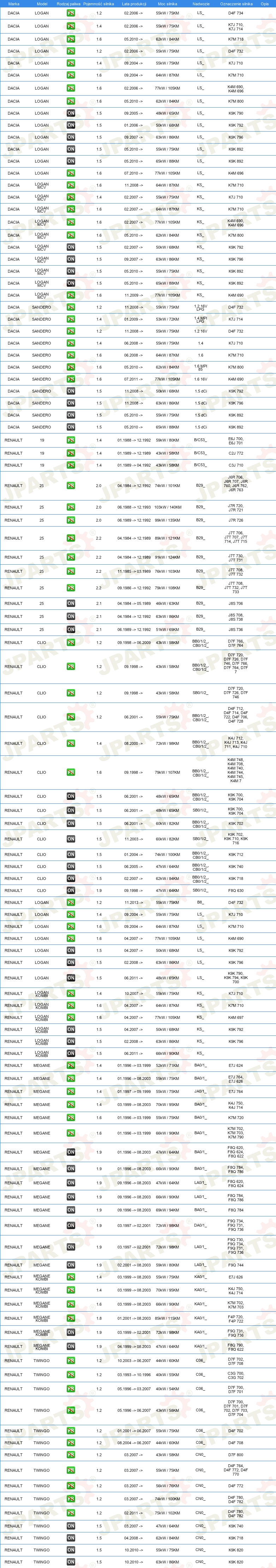
Task: Click petrol icon in Renault 25 J7R 726 row
Action: pos(71,521)
